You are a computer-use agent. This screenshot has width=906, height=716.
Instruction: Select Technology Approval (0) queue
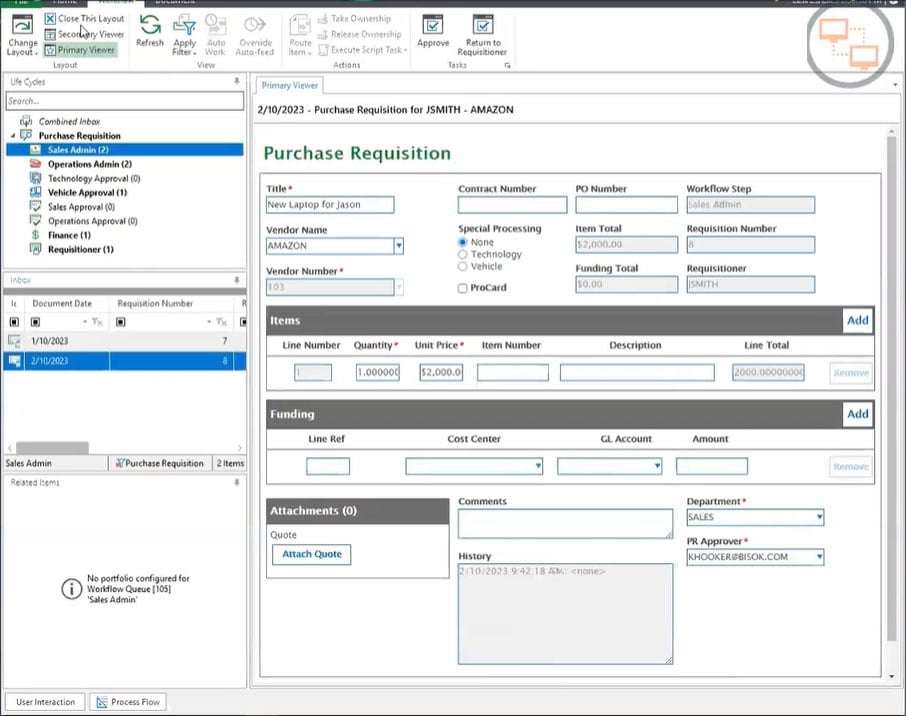pos(94,179)
